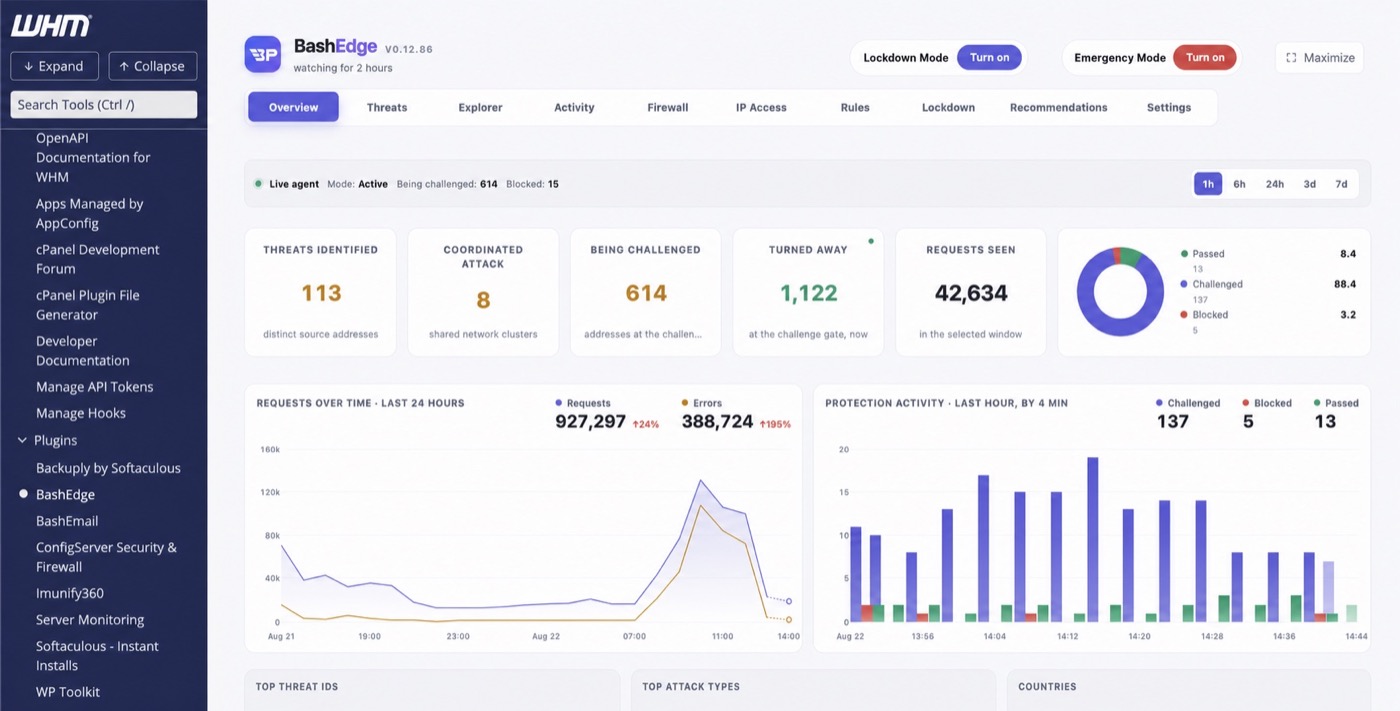Turn on Emergency Mode
Image resolution: width=1400 pixels, height=711 pixels.
(x=1205, y=58)
